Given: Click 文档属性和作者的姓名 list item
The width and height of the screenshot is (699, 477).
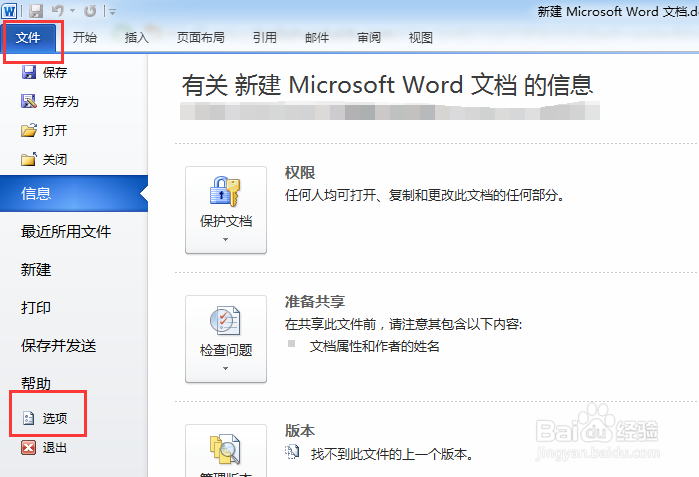Looking at the screenshot, I should 374,346.
